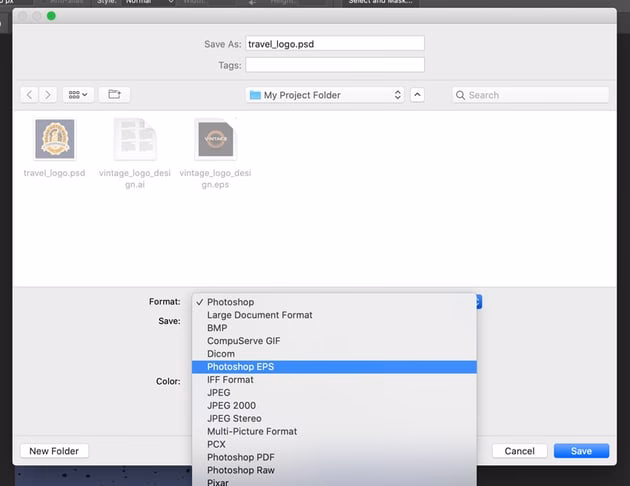The image size is (630, 486).
Task: Select JPEG in the format list
Action: pos(218,393)
